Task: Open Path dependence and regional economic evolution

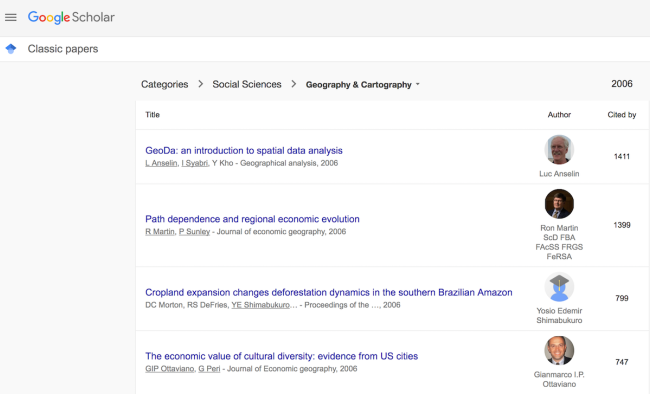Action: (252, 219)
